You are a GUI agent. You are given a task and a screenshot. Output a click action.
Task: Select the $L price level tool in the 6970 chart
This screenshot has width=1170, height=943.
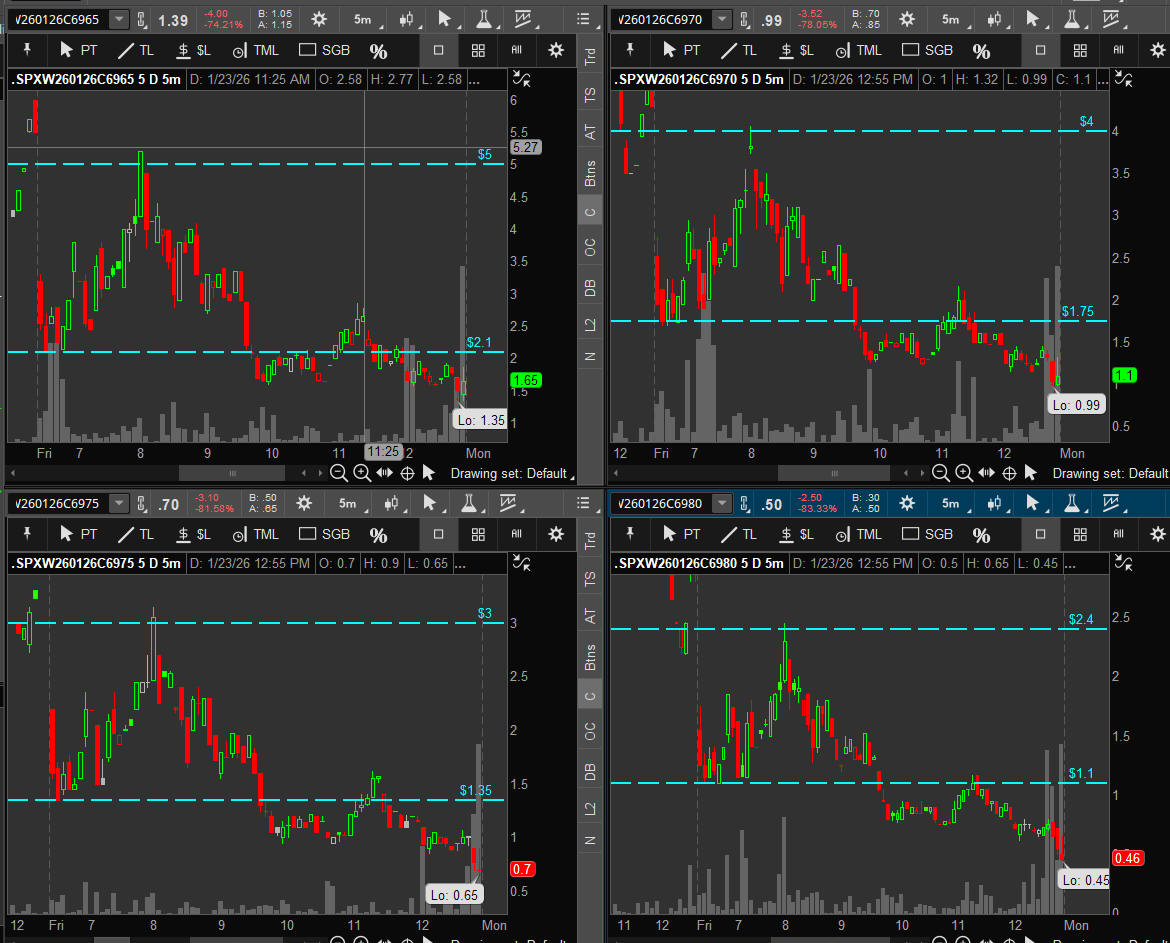798,50
